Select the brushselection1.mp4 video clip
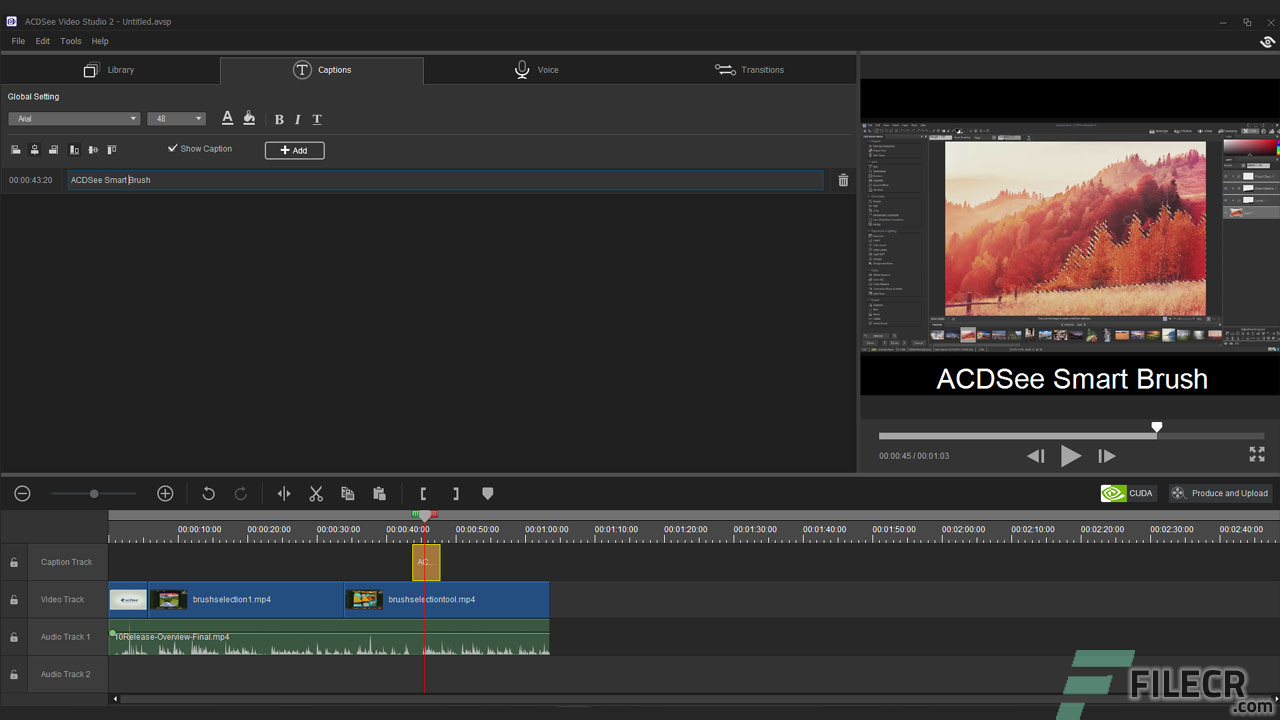 pyautogui.click(x=246, y=600)
